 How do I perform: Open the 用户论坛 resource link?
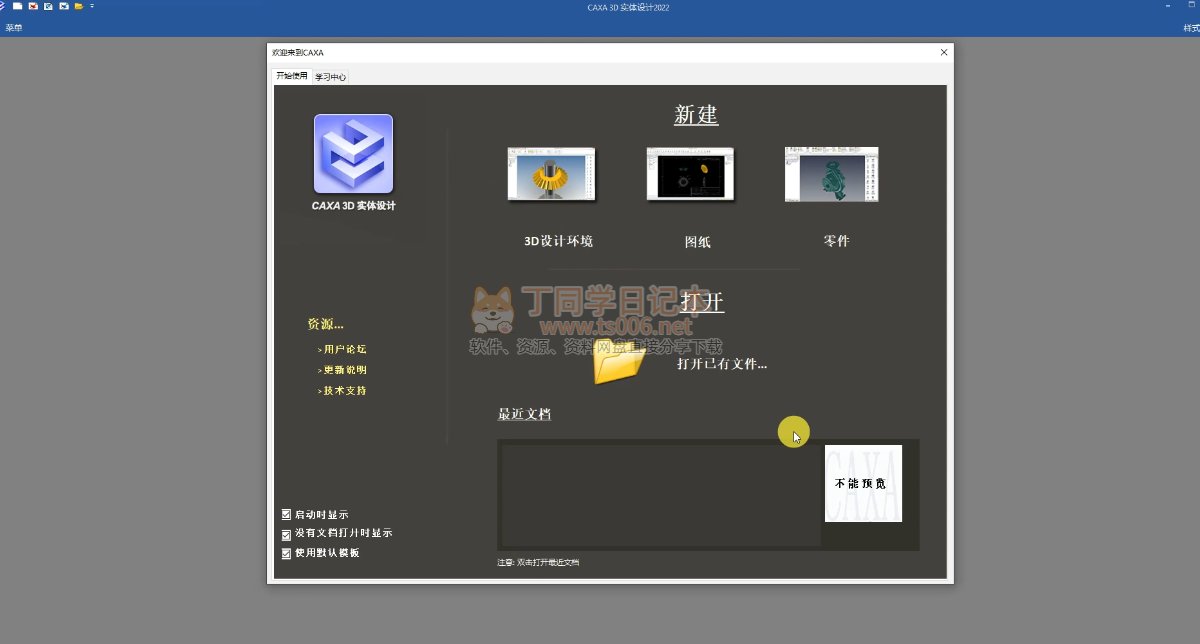[345, 350]
